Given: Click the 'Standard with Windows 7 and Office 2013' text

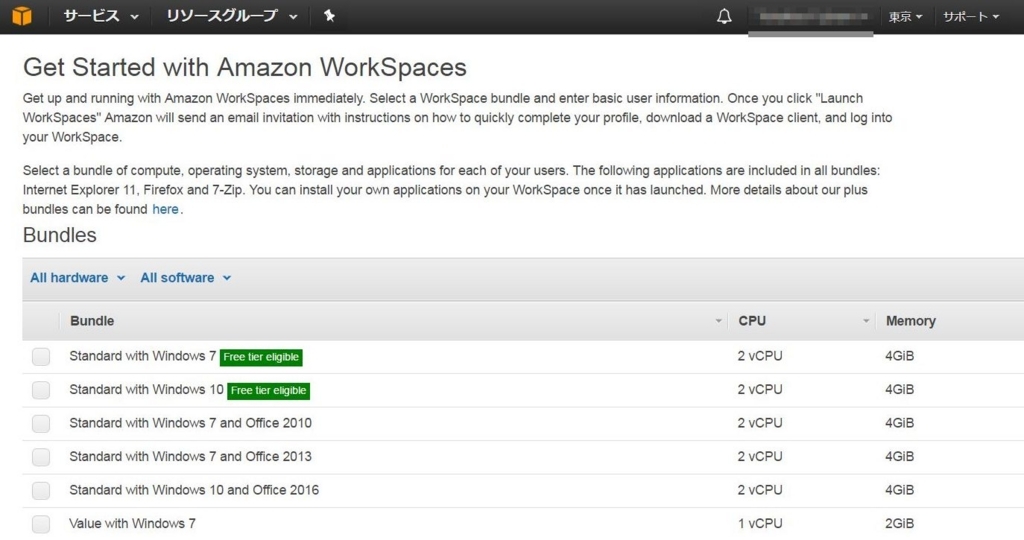Looking at the screenshot, I should pos(191,456).
